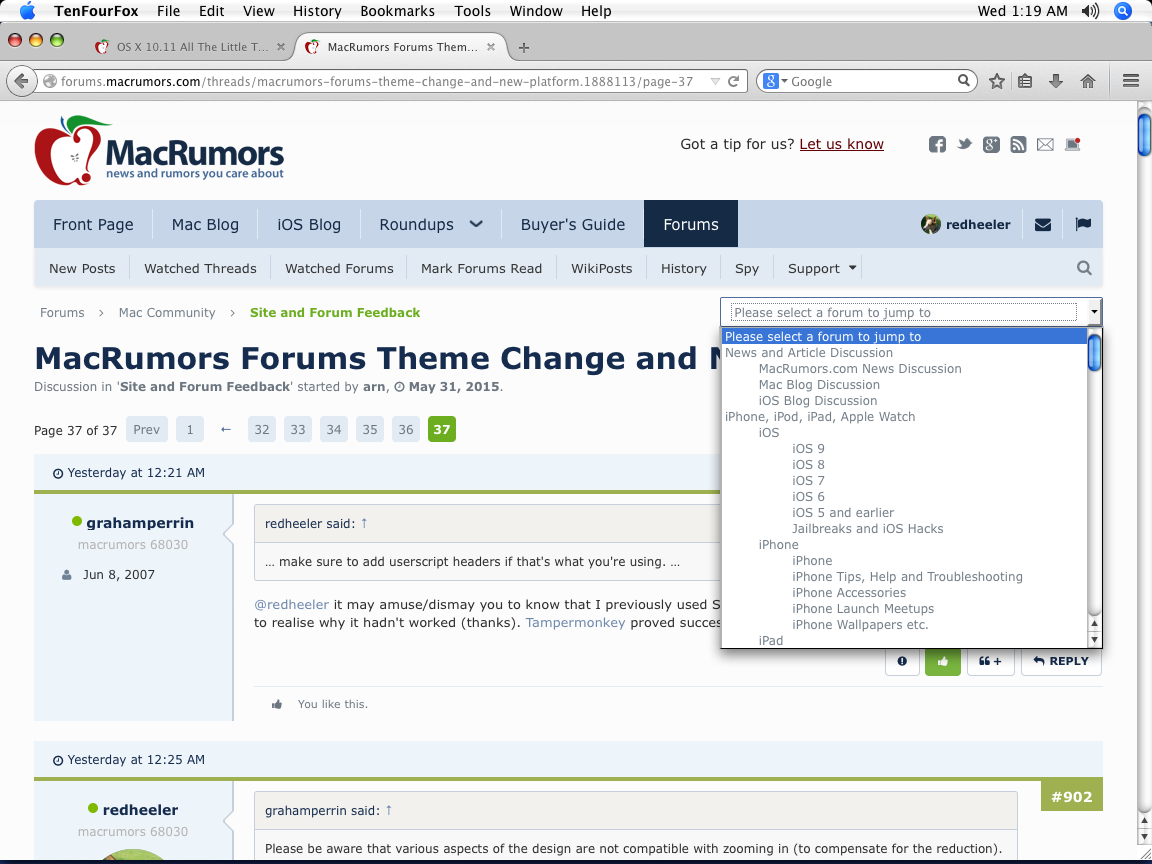Jump to quoted post arrow after redheeler said
Screen dimensions: 1152x864
(x=364, y=523)
